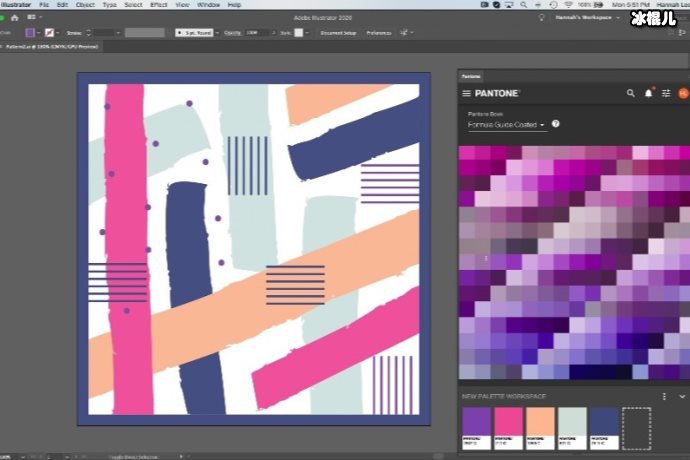Open the stroke color dropdown
Viewport: 690px width, 460px height.
pos(59,32)
